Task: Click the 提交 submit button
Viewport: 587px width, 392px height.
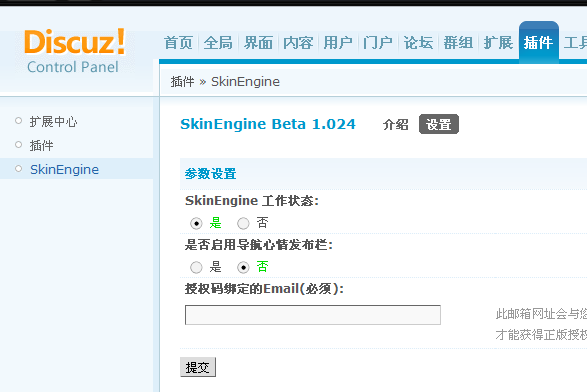Action: tap(198, 367)
